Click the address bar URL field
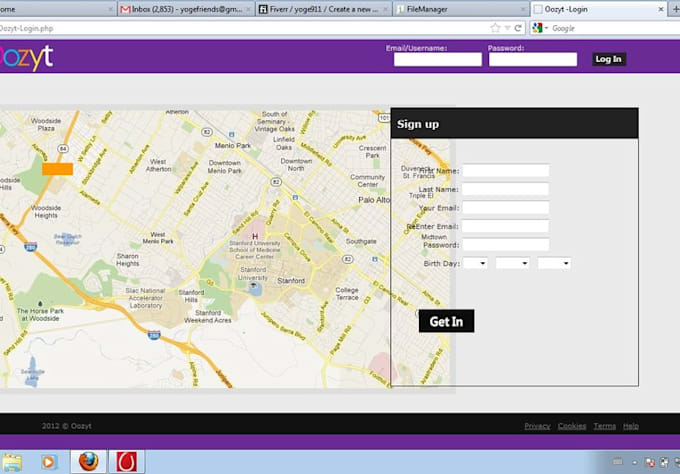This screenshot has height=474, width=680. coord(243,28)
